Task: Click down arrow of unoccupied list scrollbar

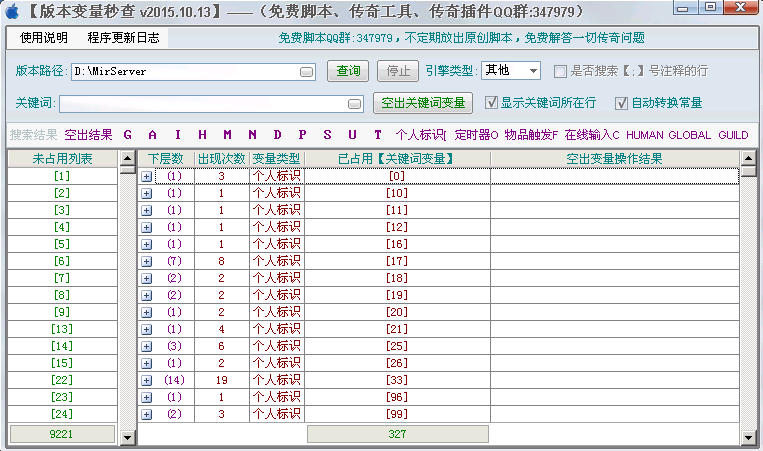Action: pos(127,437)
